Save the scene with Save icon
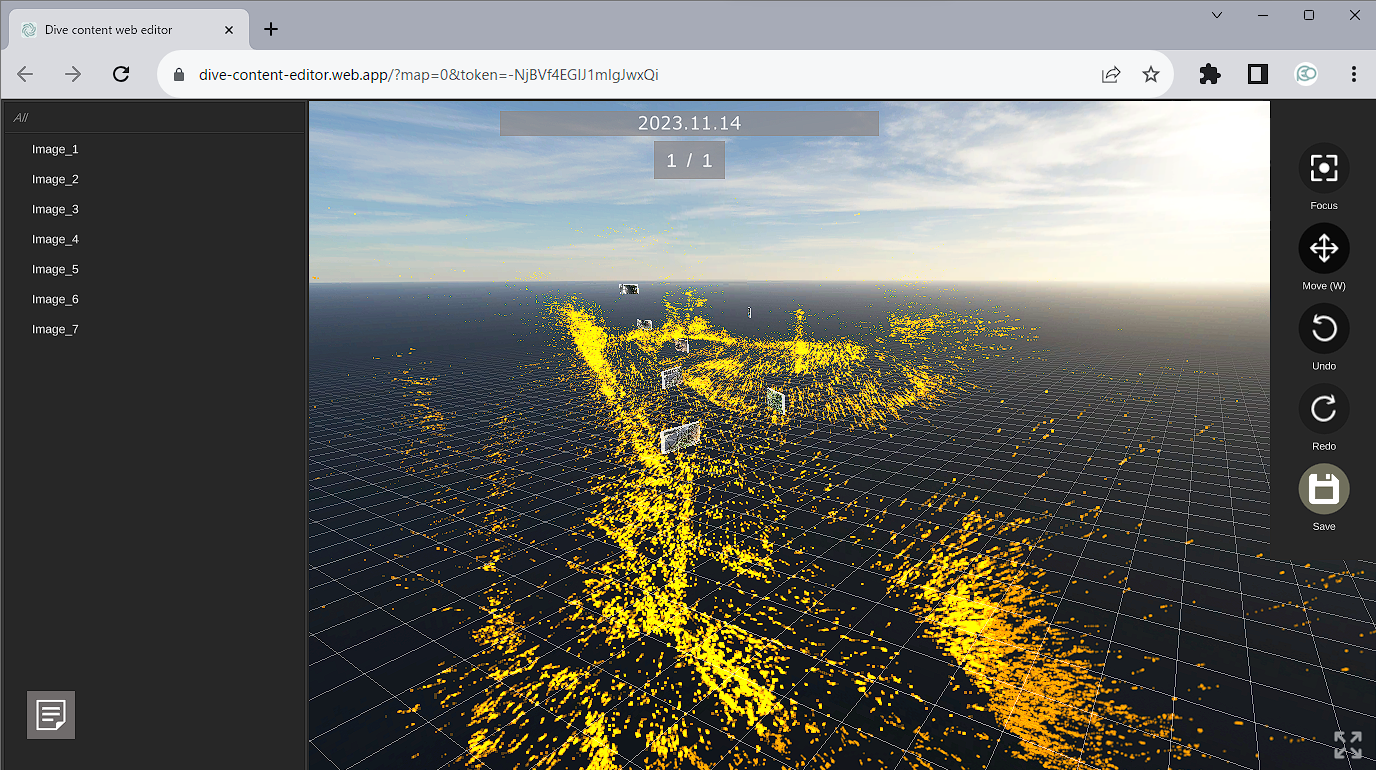 coord(1323,489)
